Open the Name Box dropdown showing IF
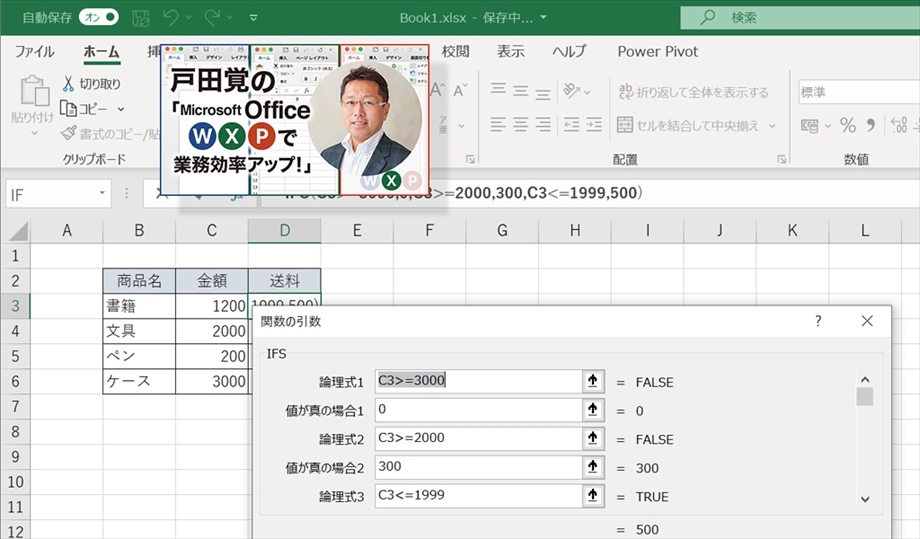Viewport: 920px width, 539px height. click(102, 193)
